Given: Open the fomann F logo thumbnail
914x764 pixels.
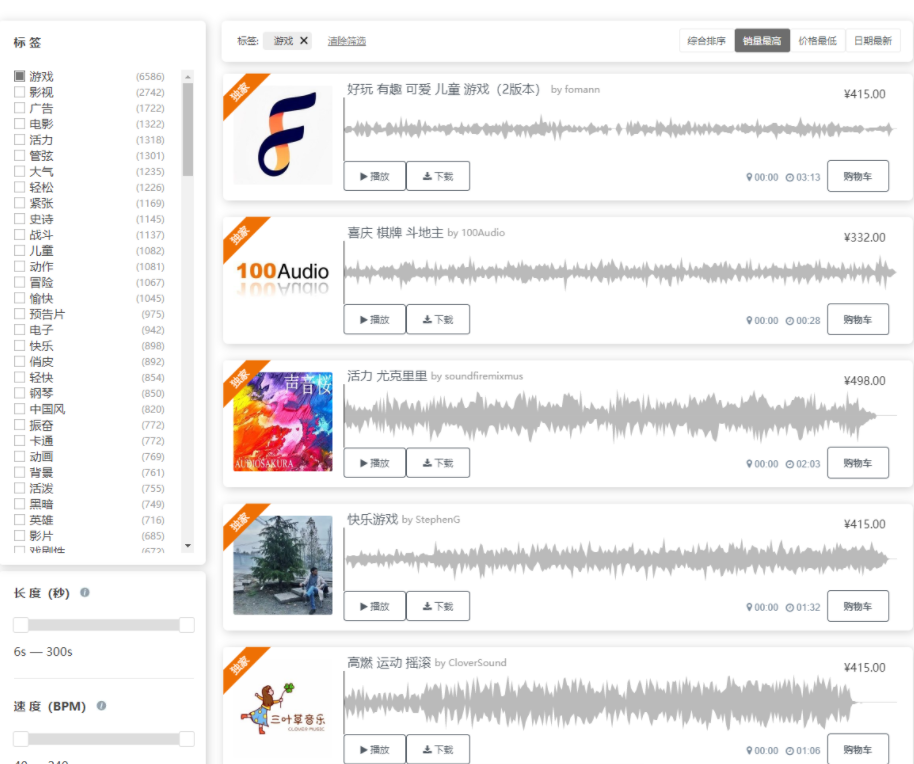Looking at the screenshot, I should pyautogui.click(x=283, y=135).
